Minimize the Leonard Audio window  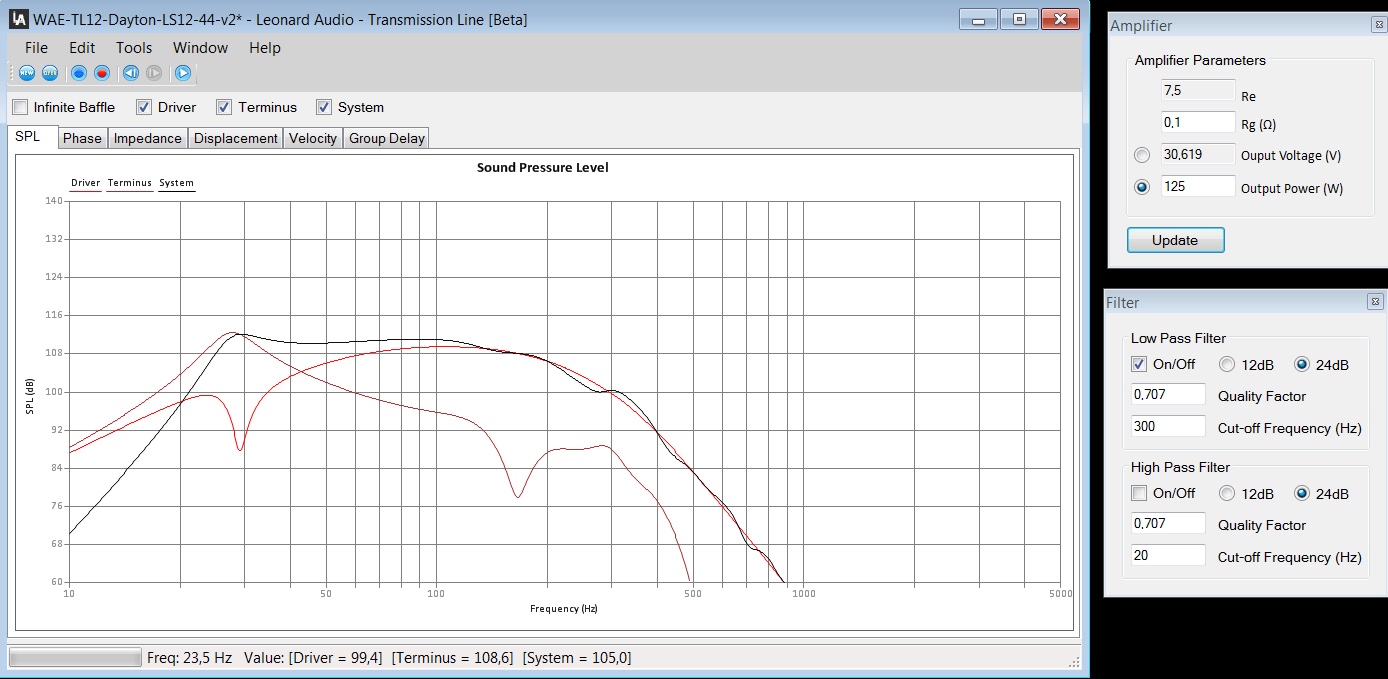pos(978,19)
